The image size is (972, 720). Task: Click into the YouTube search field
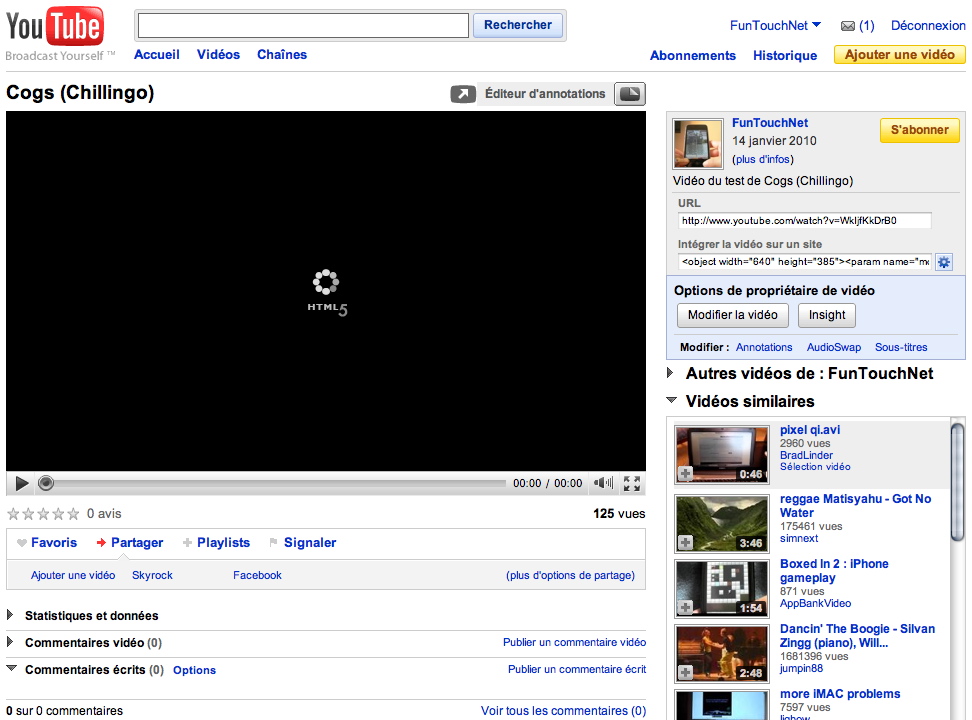[x=303, y=25]
